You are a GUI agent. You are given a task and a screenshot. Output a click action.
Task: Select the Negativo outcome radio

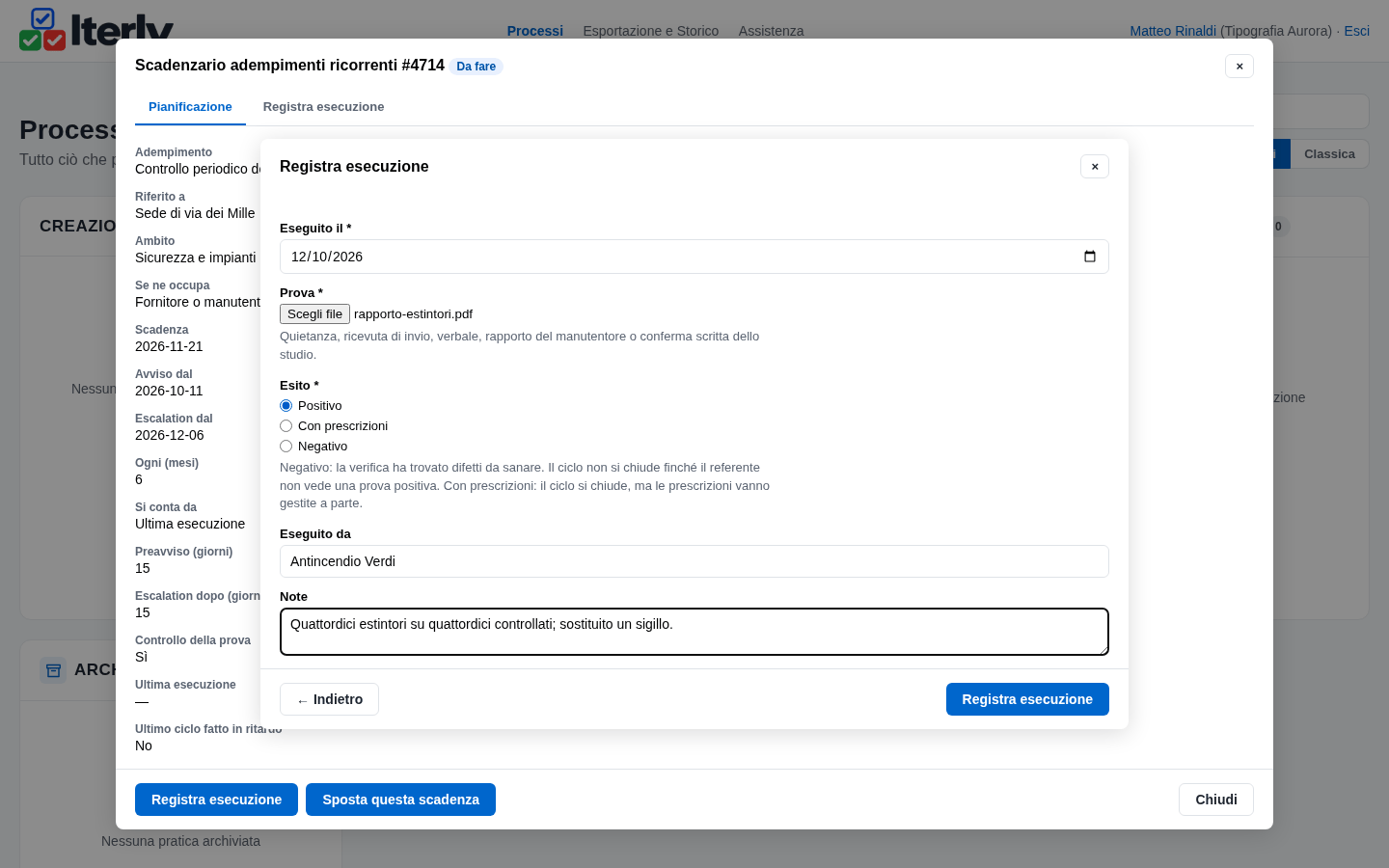pyautogui.click(x=286, y=447)
